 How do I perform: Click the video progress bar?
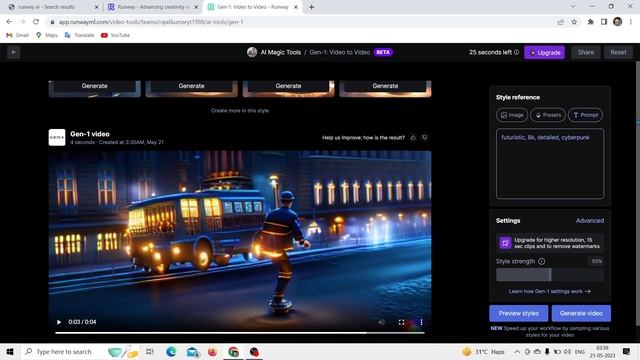click(240, 333)
